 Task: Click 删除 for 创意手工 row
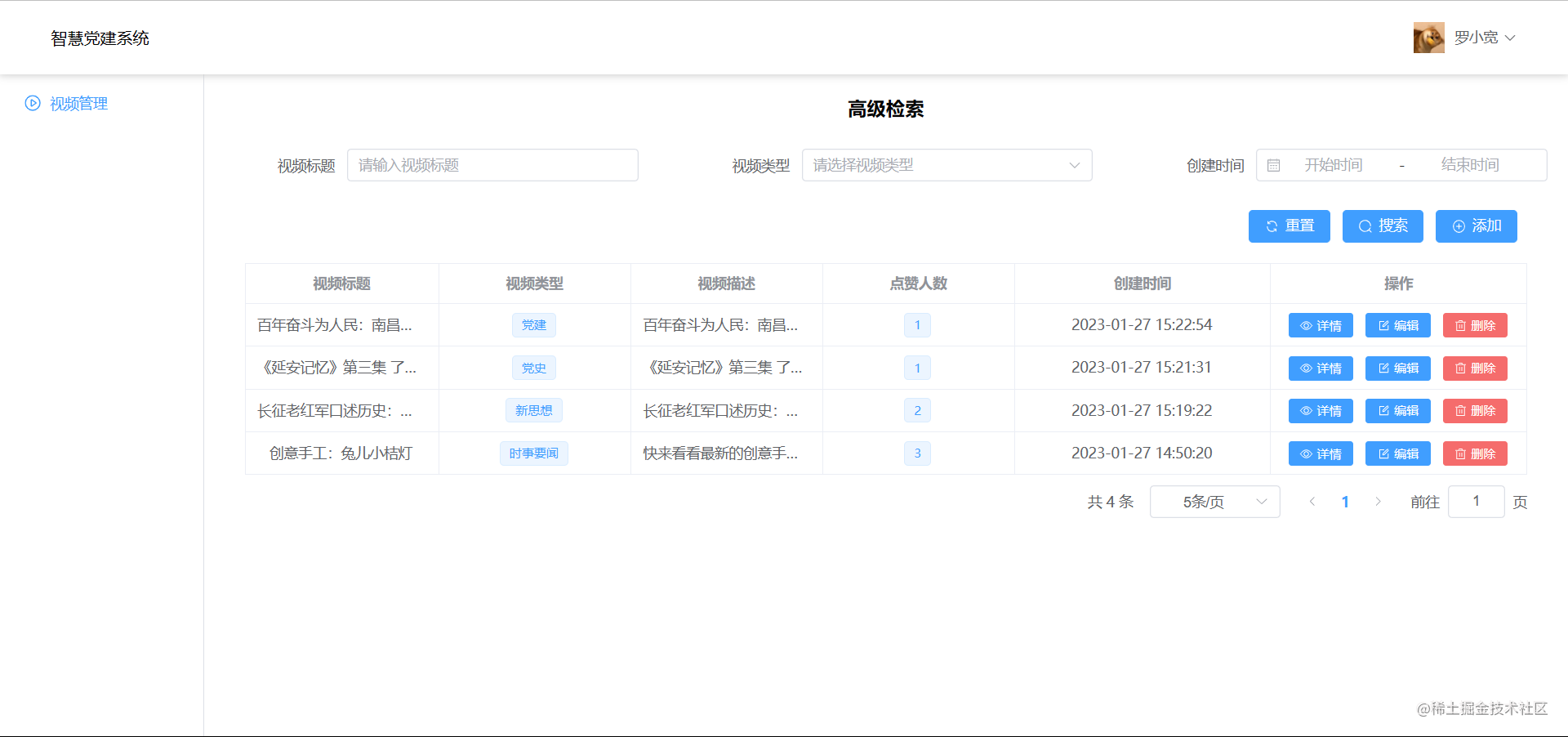pyautogui.click(x=1475, y=453)
